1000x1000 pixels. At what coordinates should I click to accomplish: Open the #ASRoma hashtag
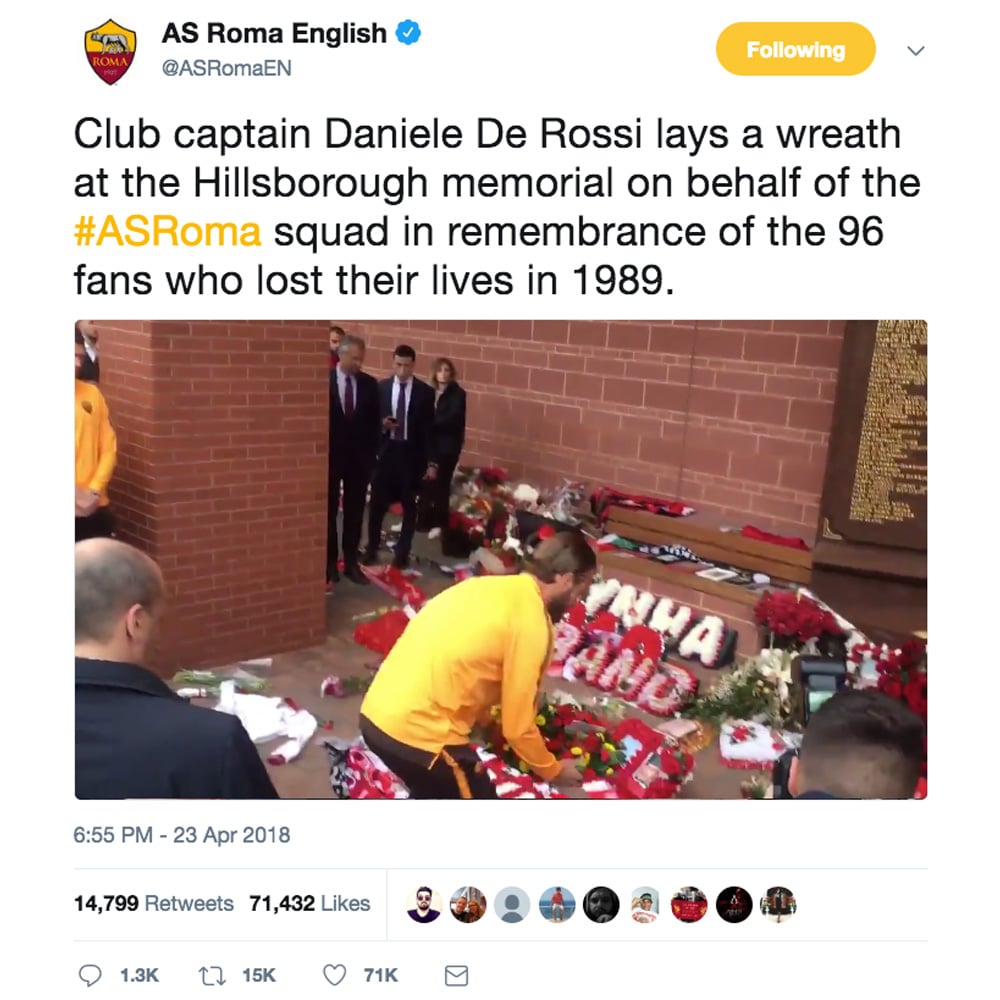click(168, 231)
